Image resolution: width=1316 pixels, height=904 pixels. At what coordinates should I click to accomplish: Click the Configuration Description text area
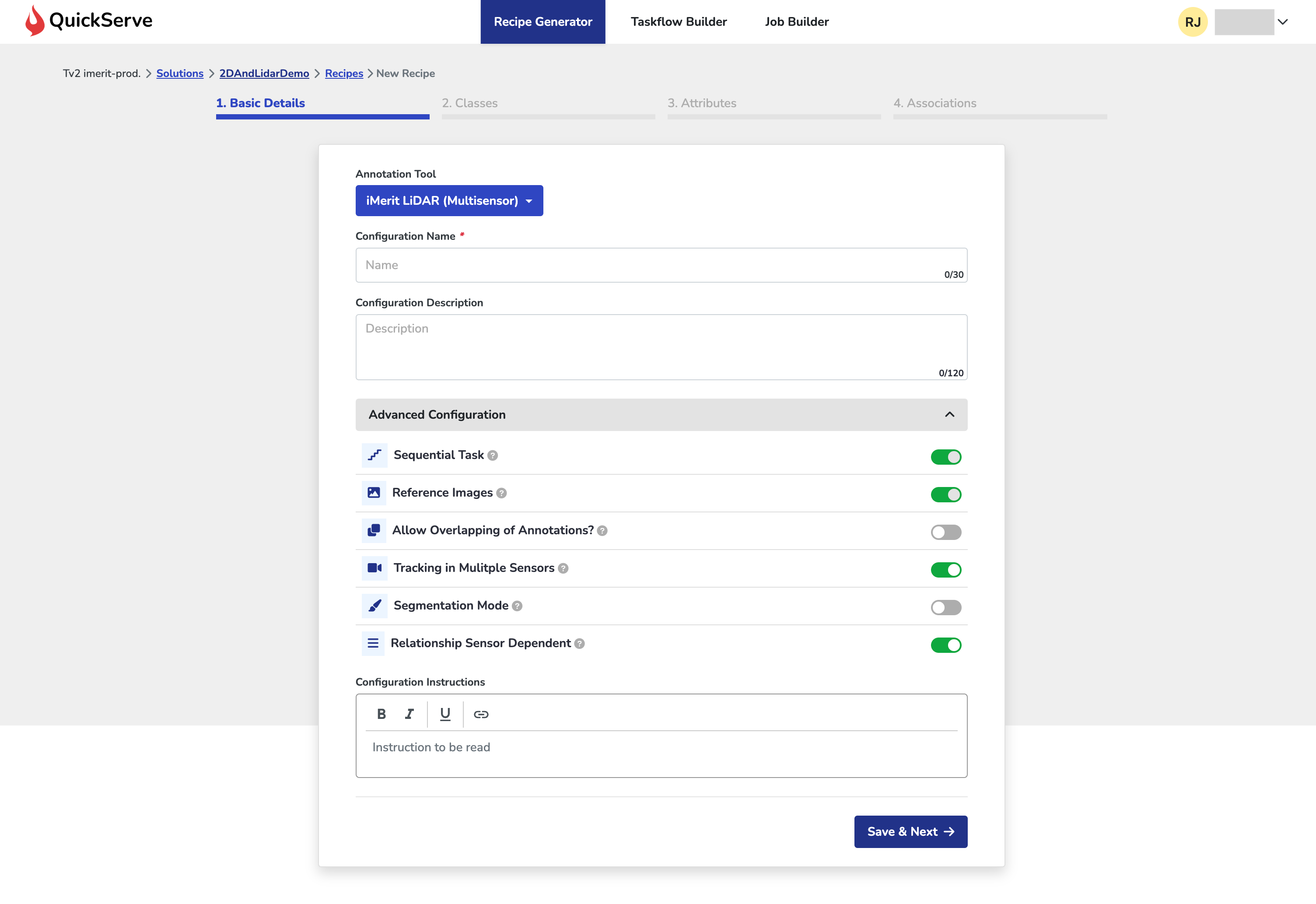(661, 347)
